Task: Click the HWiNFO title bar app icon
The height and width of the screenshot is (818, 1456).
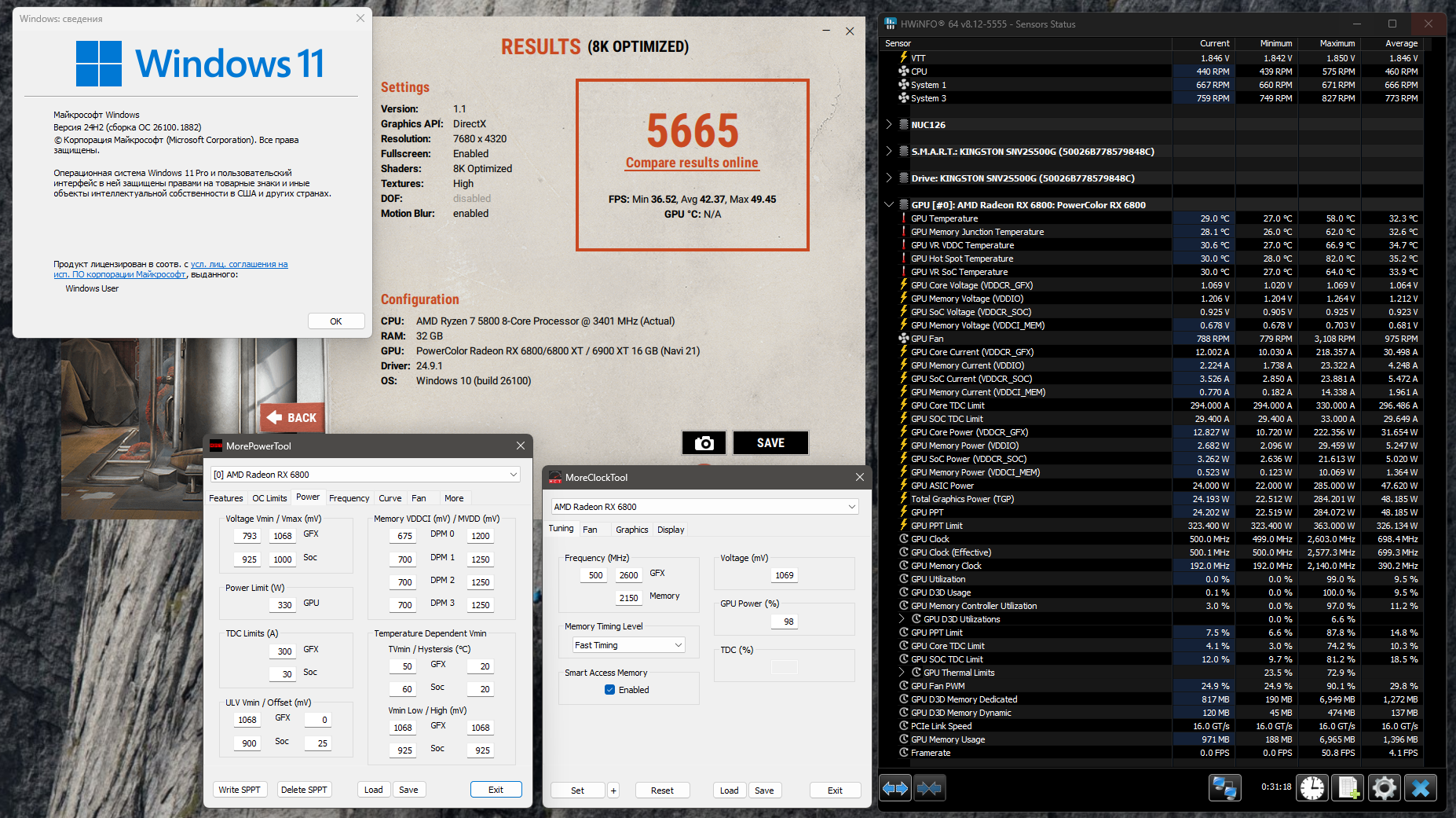Action: tap(891, 24)
